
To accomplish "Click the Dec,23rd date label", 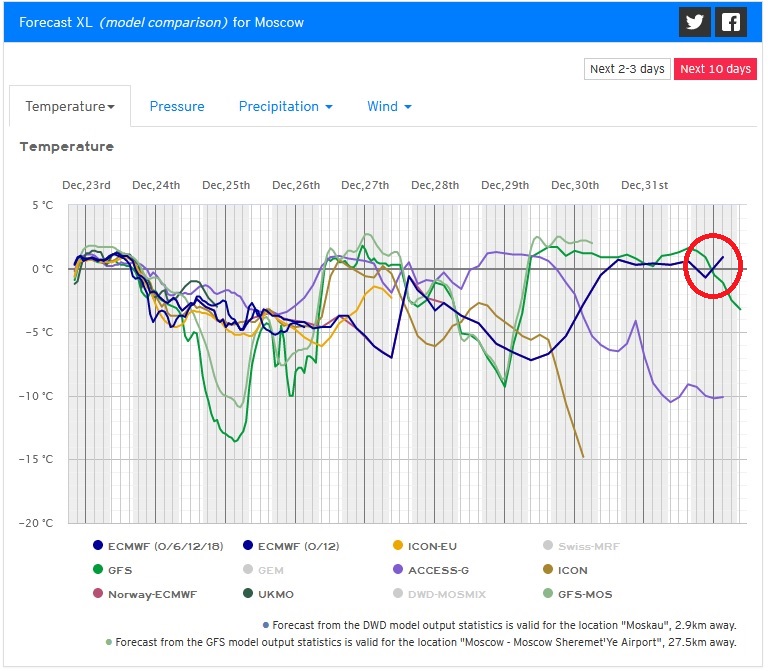I will (86, 185).
